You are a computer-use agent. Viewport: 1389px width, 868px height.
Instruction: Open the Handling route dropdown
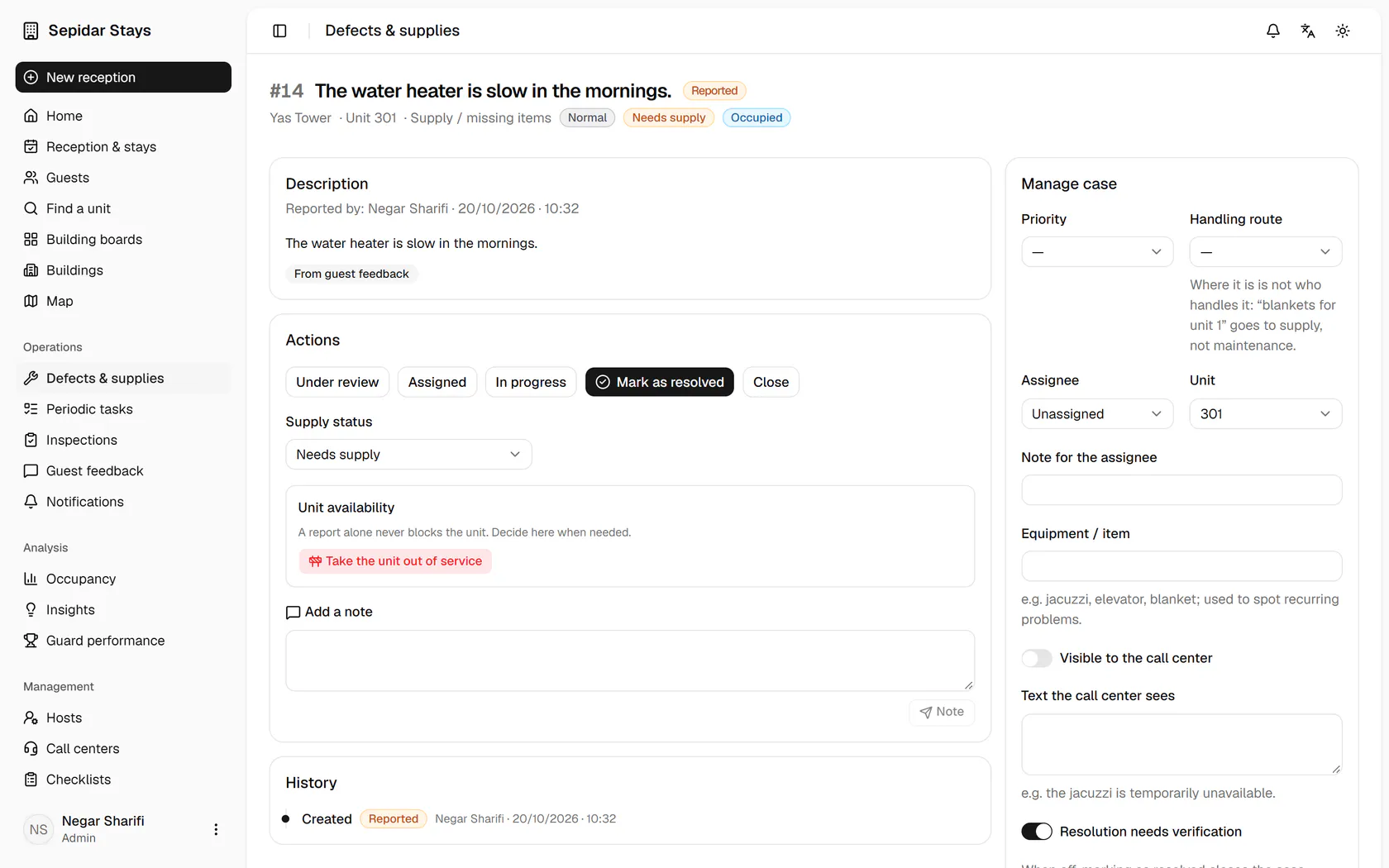(1265, 251)
